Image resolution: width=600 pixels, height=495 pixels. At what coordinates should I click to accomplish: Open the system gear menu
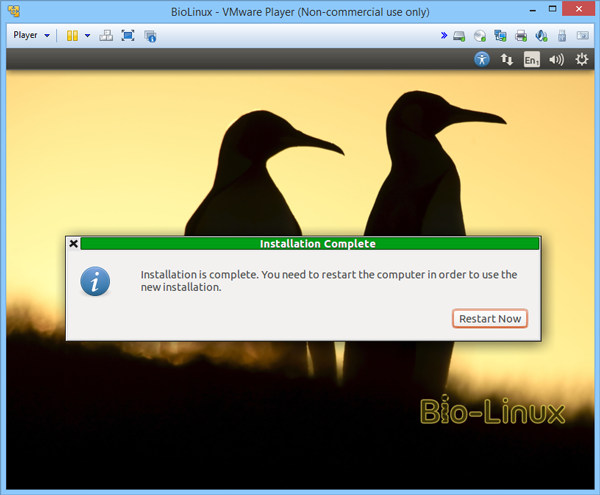click(581, 59)
